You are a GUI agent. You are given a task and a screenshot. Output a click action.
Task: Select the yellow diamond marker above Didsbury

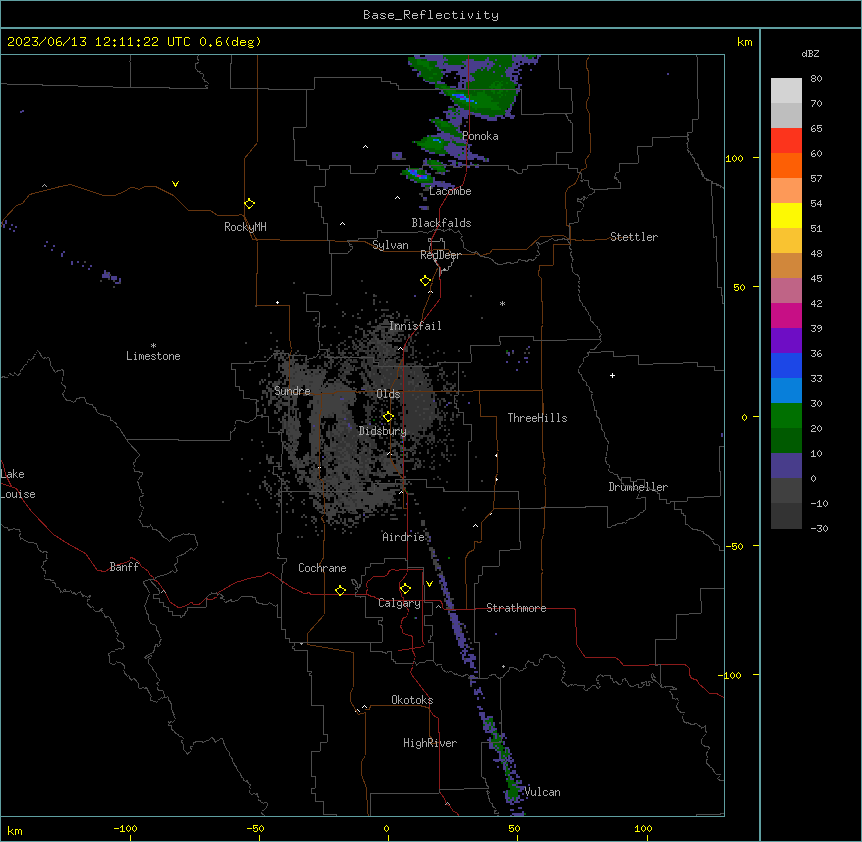pyautogui.click(x=388, y=417)
